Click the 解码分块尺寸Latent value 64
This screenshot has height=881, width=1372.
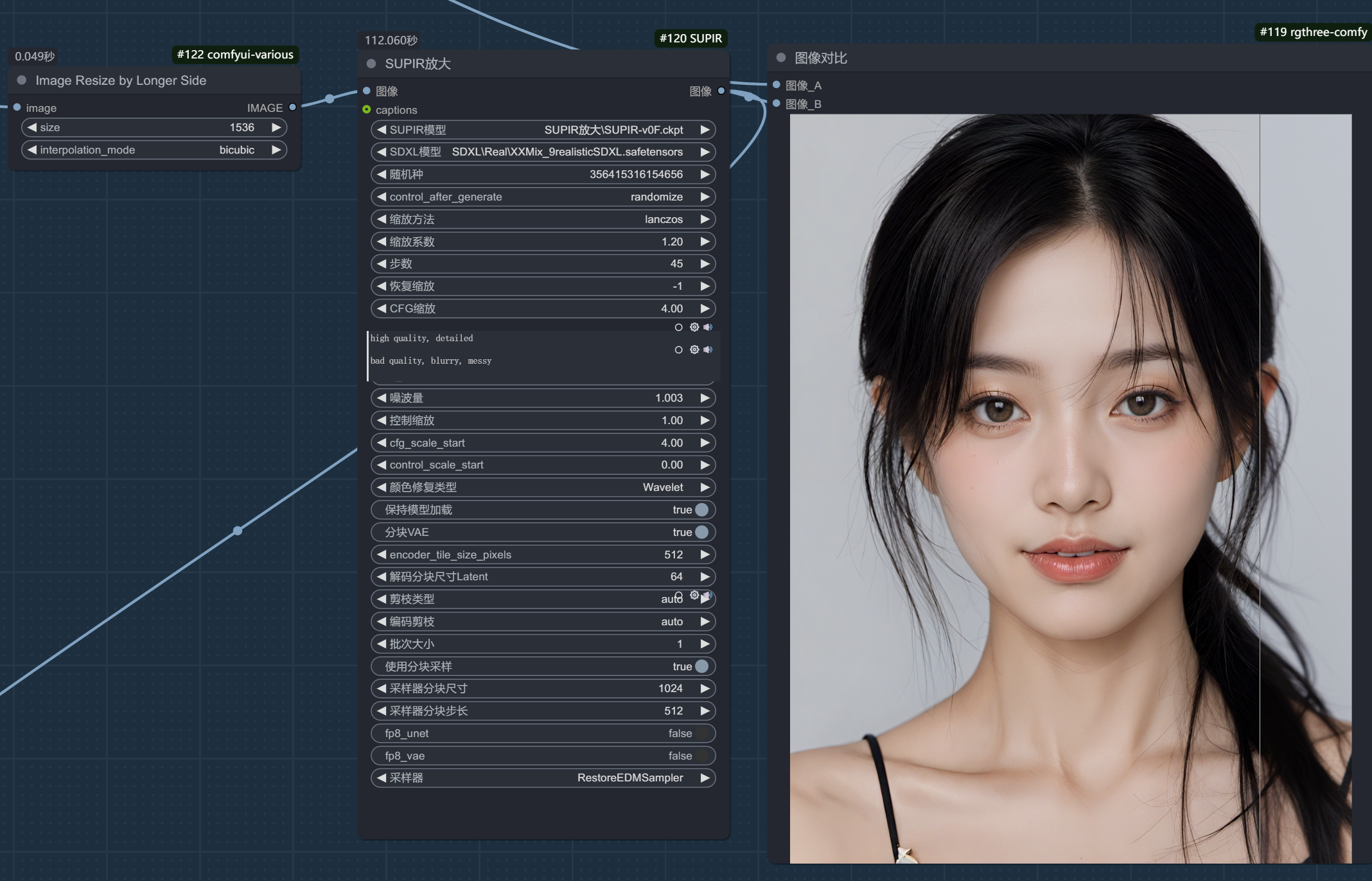[676, 576]
